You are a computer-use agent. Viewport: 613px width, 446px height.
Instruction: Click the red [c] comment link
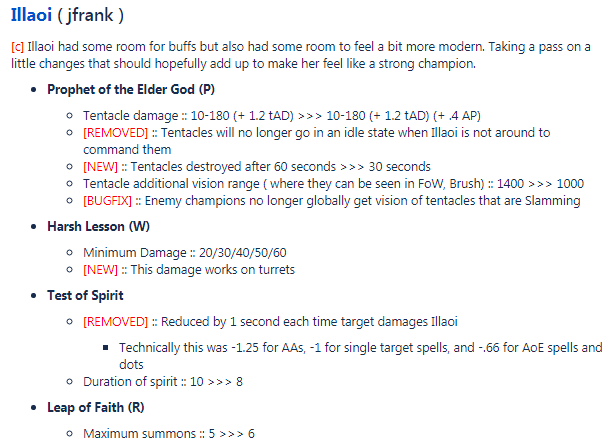click(x=17, y=47)
